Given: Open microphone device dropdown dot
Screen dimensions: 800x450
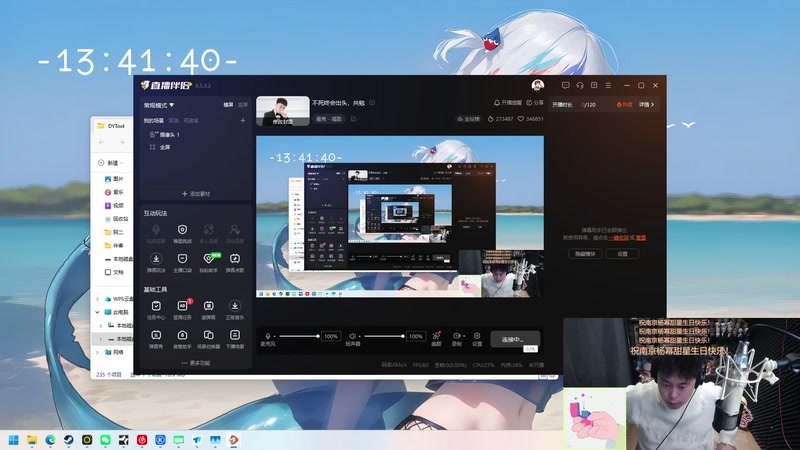Looking at the screenshot, I should [x=274, y=336].
